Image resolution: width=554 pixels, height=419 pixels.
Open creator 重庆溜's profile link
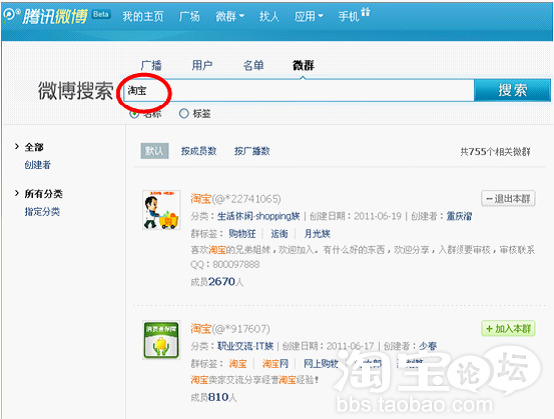coord(459,216)
